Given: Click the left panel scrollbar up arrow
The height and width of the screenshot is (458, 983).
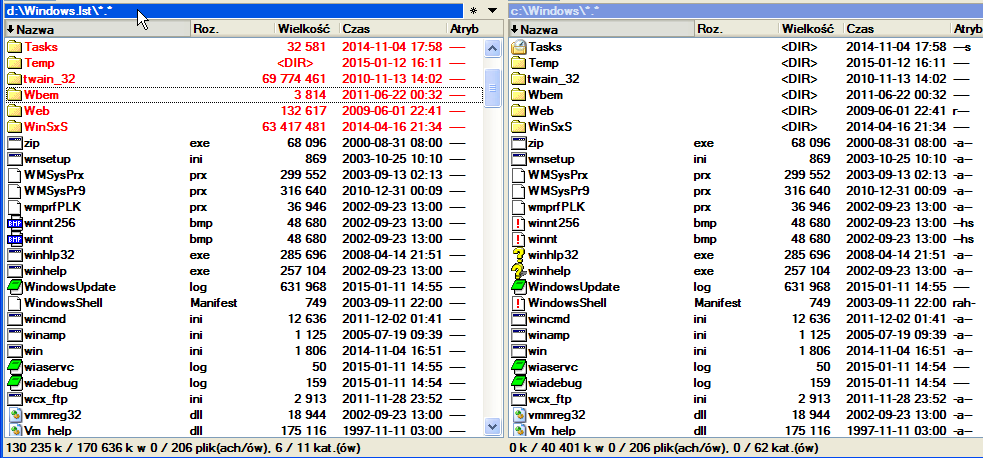Looking at the screenshot, I should [x=493, y=48].
